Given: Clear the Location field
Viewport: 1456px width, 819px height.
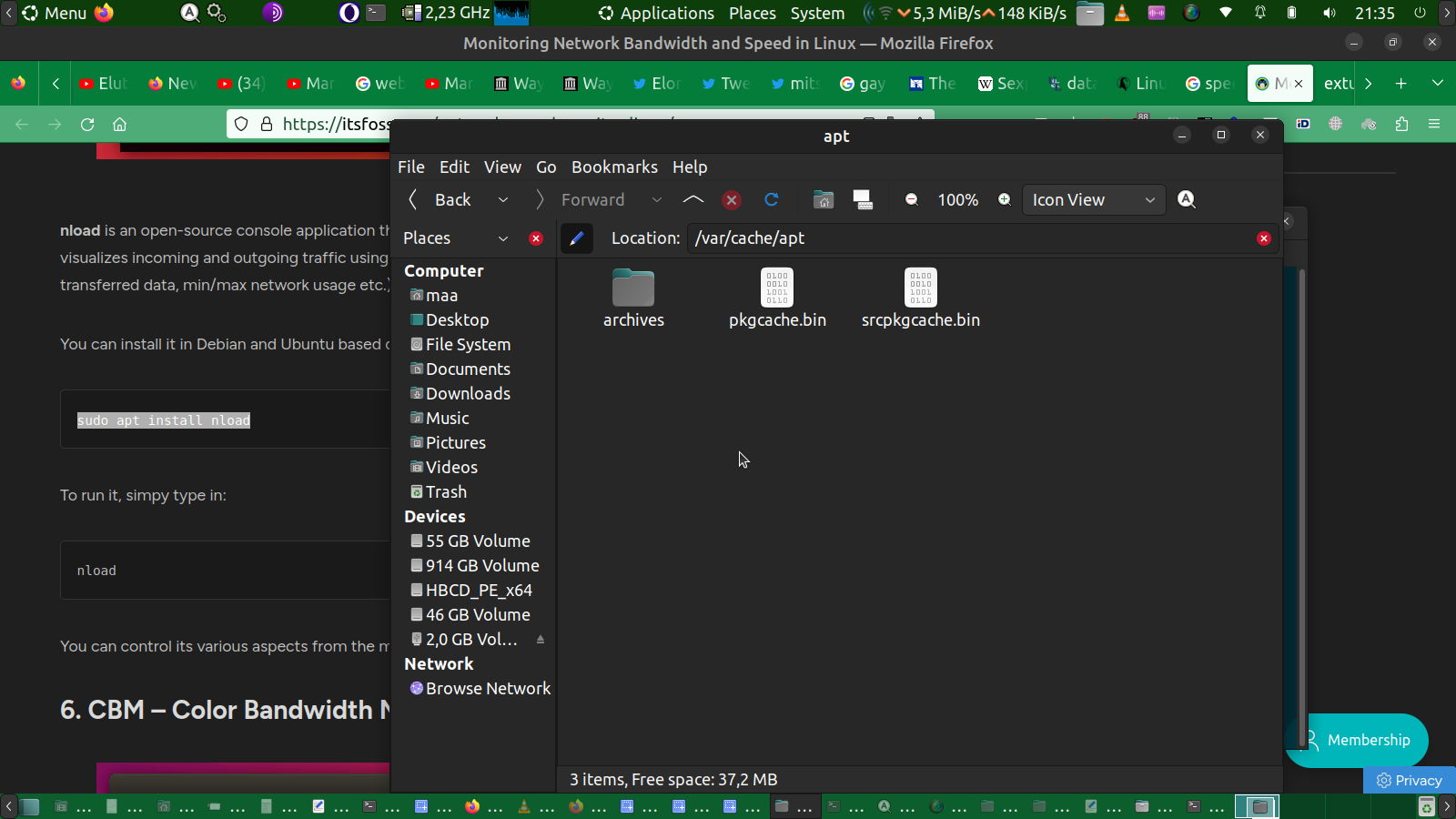Looking at the screenshot, I should (1264, 238).
